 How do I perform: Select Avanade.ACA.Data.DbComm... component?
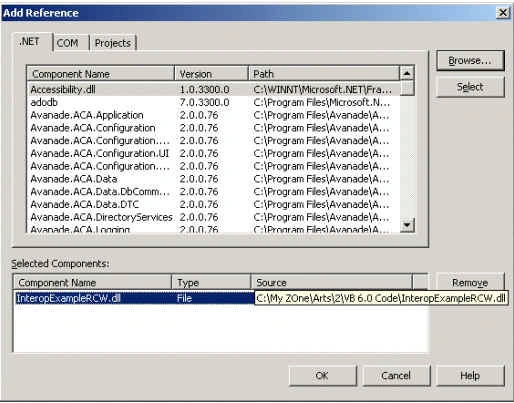(x=213, y=192)
